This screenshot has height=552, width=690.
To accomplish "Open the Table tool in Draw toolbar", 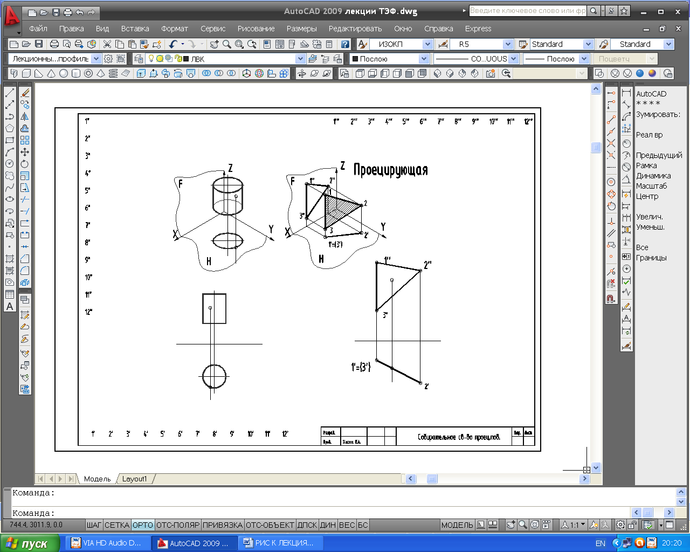I will click(x=9, y=294).
